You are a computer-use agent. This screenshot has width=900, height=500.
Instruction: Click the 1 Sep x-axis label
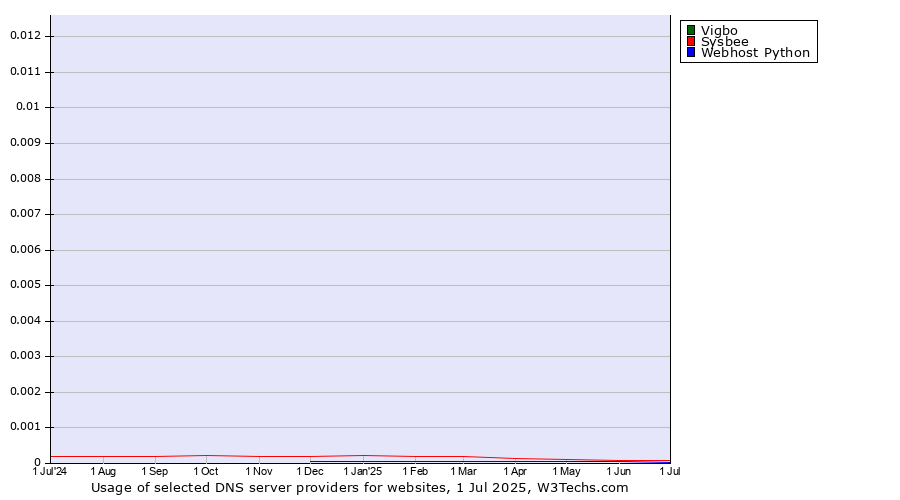point(155,471)
